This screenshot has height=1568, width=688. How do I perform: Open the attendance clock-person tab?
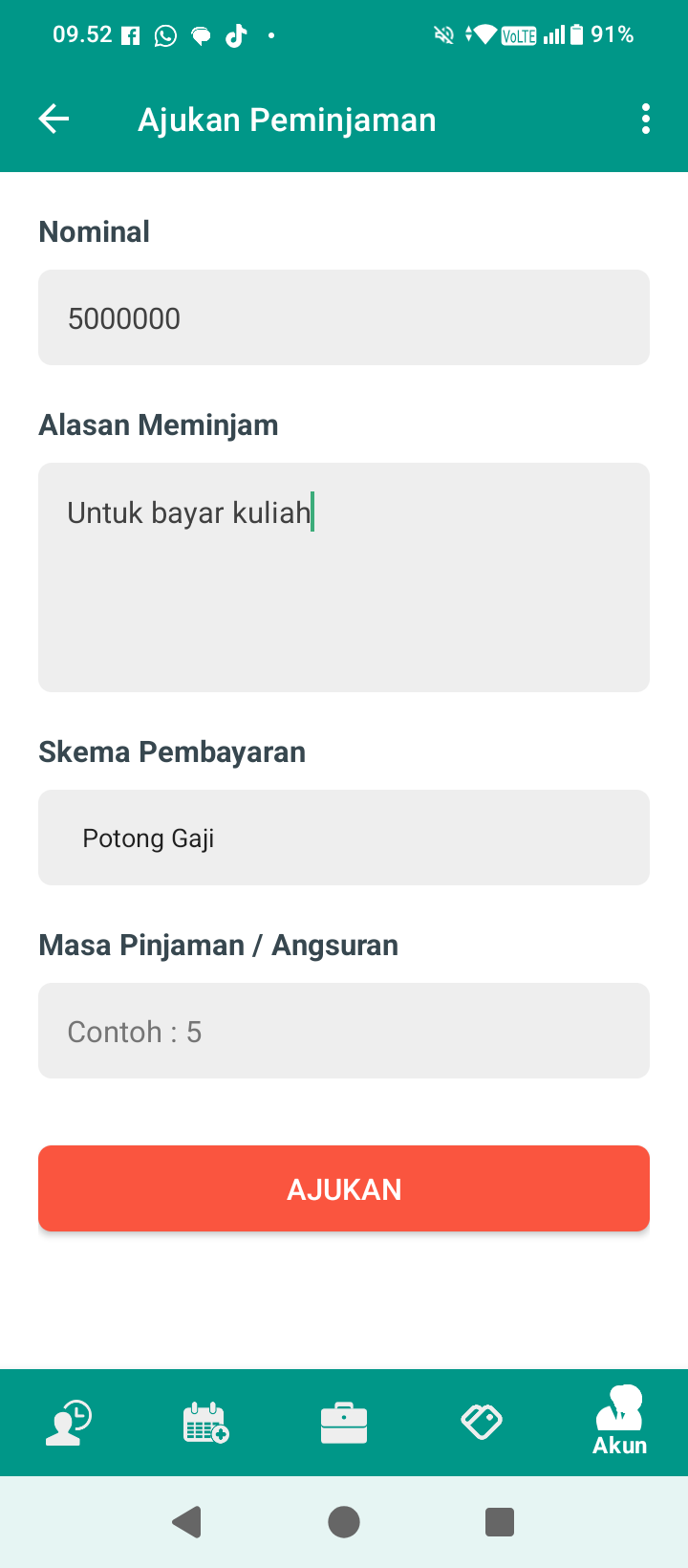pyautogui.click(x=69, y=1422)
